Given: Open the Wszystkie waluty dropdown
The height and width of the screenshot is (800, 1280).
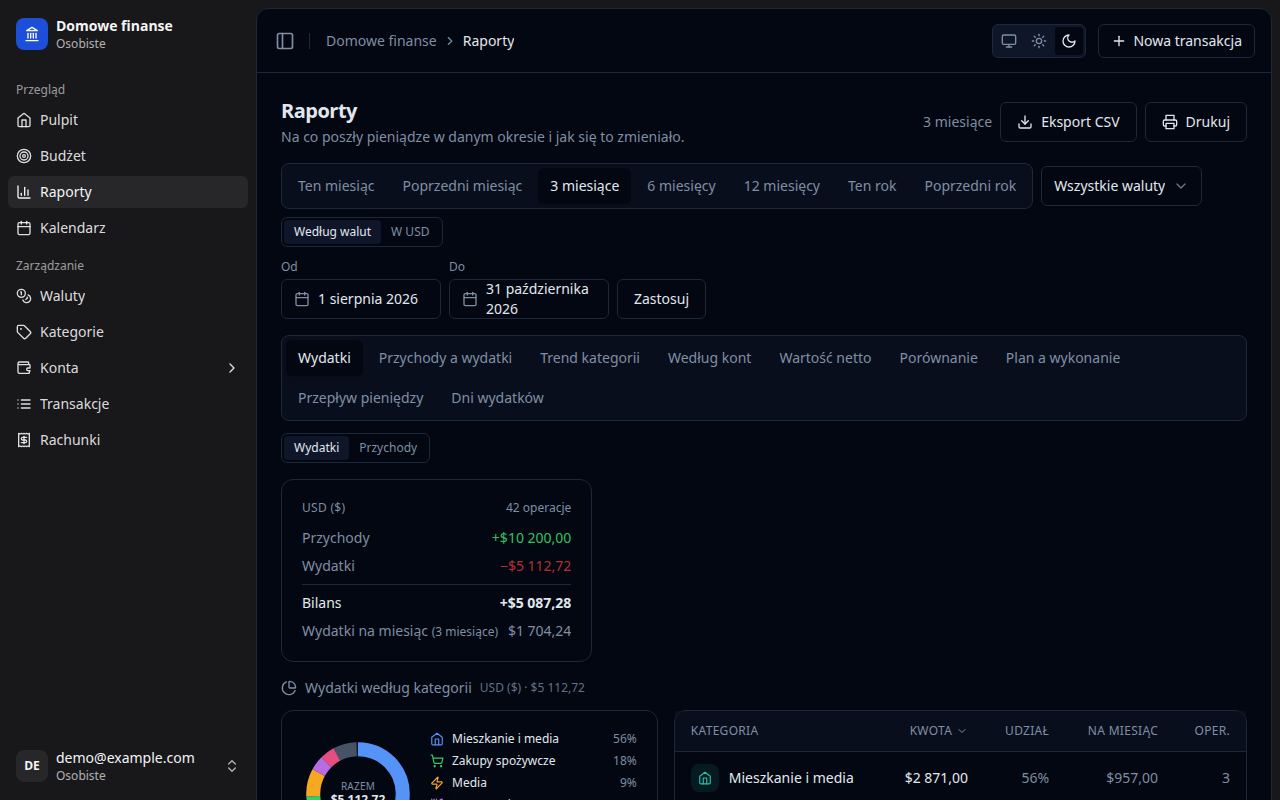Looking at the screenshot, I should tap(1121, 186).
